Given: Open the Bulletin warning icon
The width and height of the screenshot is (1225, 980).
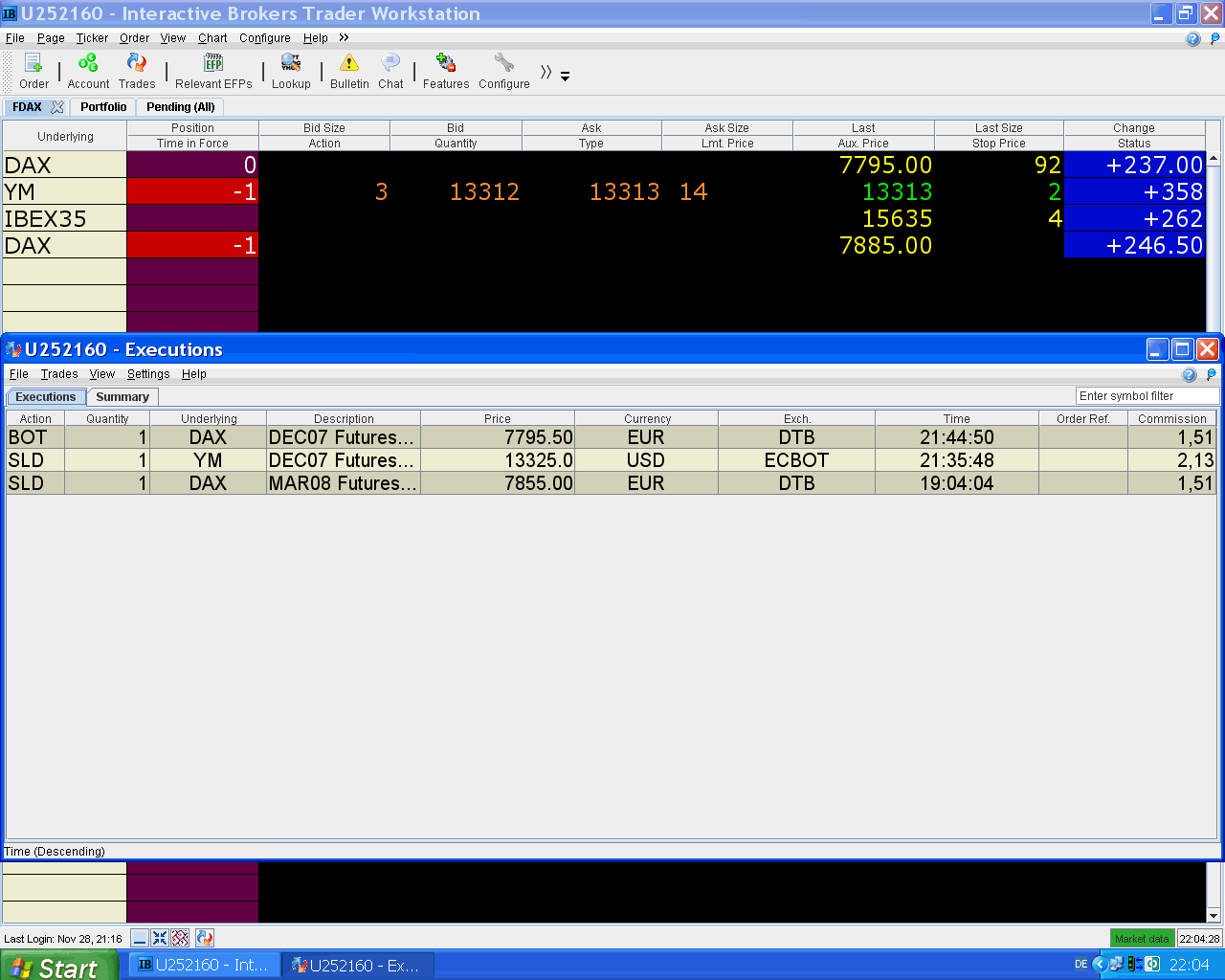Looking at the screenshot, I should click(349, 72).
